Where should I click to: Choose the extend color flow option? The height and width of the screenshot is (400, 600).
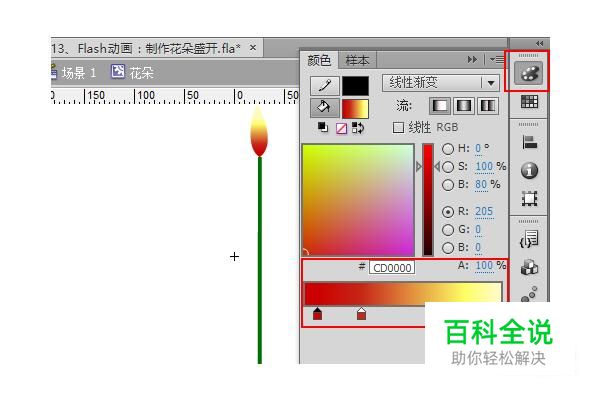coord(439,106)
